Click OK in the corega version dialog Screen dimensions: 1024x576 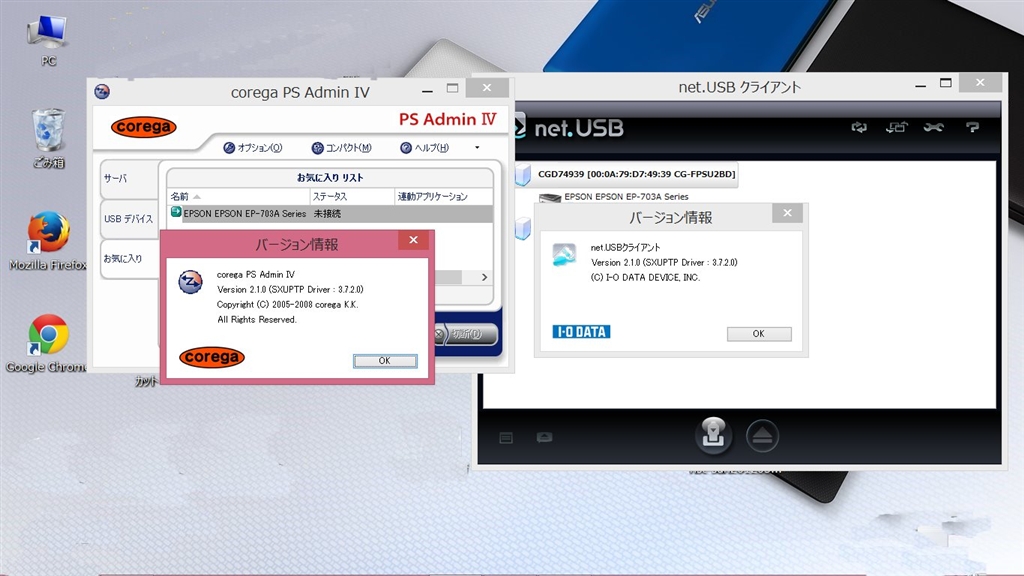pyautogui.click(x=385, y=360)
